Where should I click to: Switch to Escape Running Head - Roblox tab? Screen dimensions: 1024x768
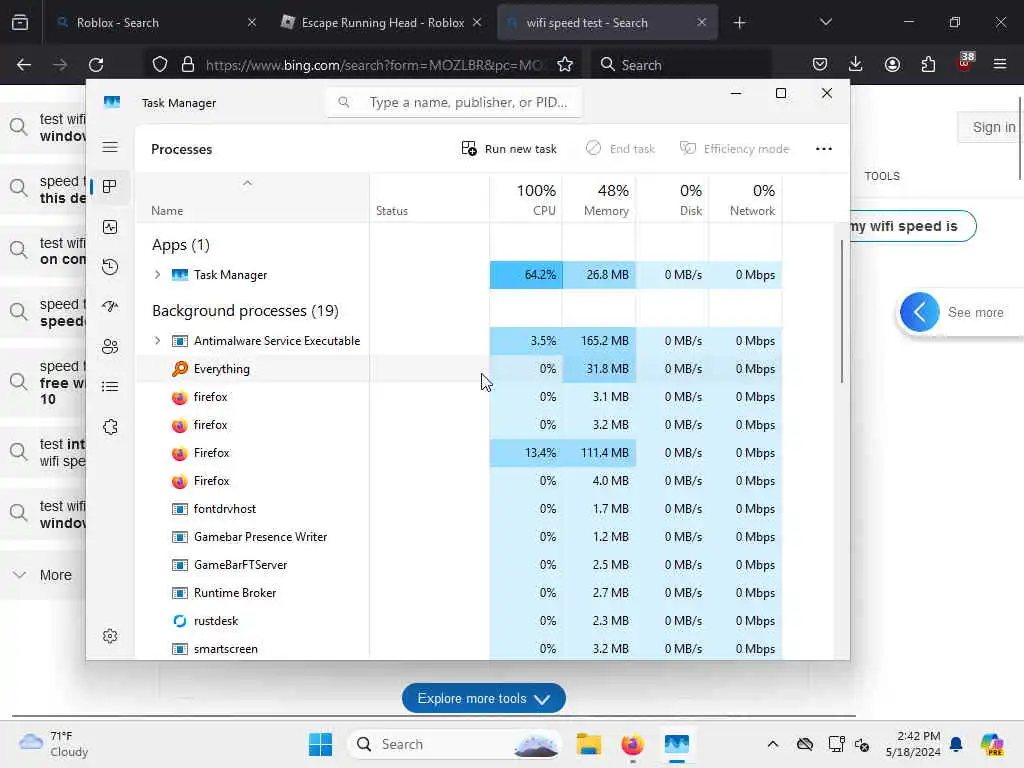[x=382, y=23]
